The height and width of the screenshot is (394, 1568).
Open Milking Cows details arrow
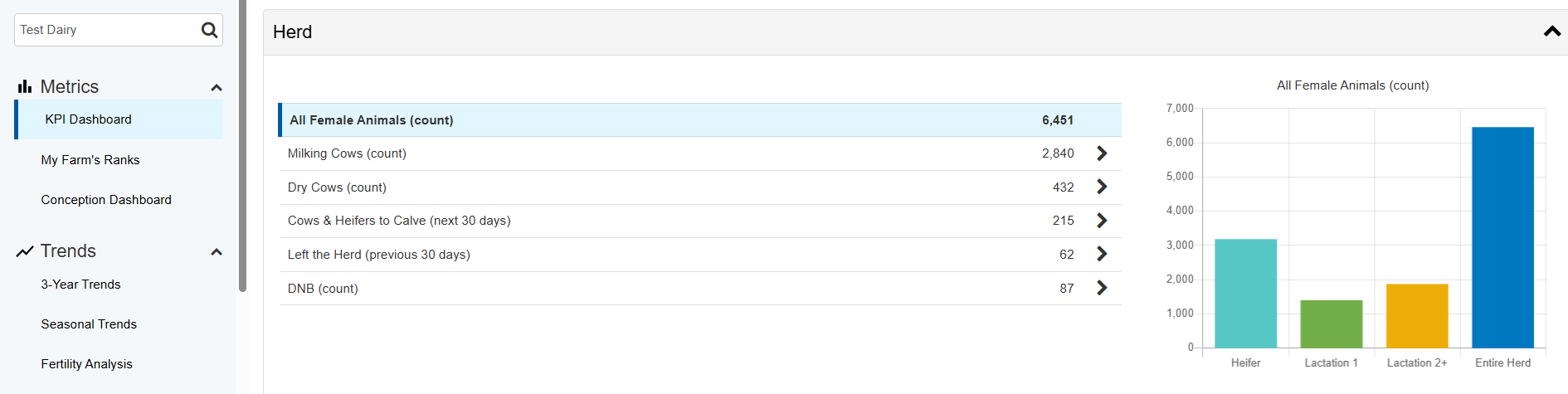tap(1102, 153)
